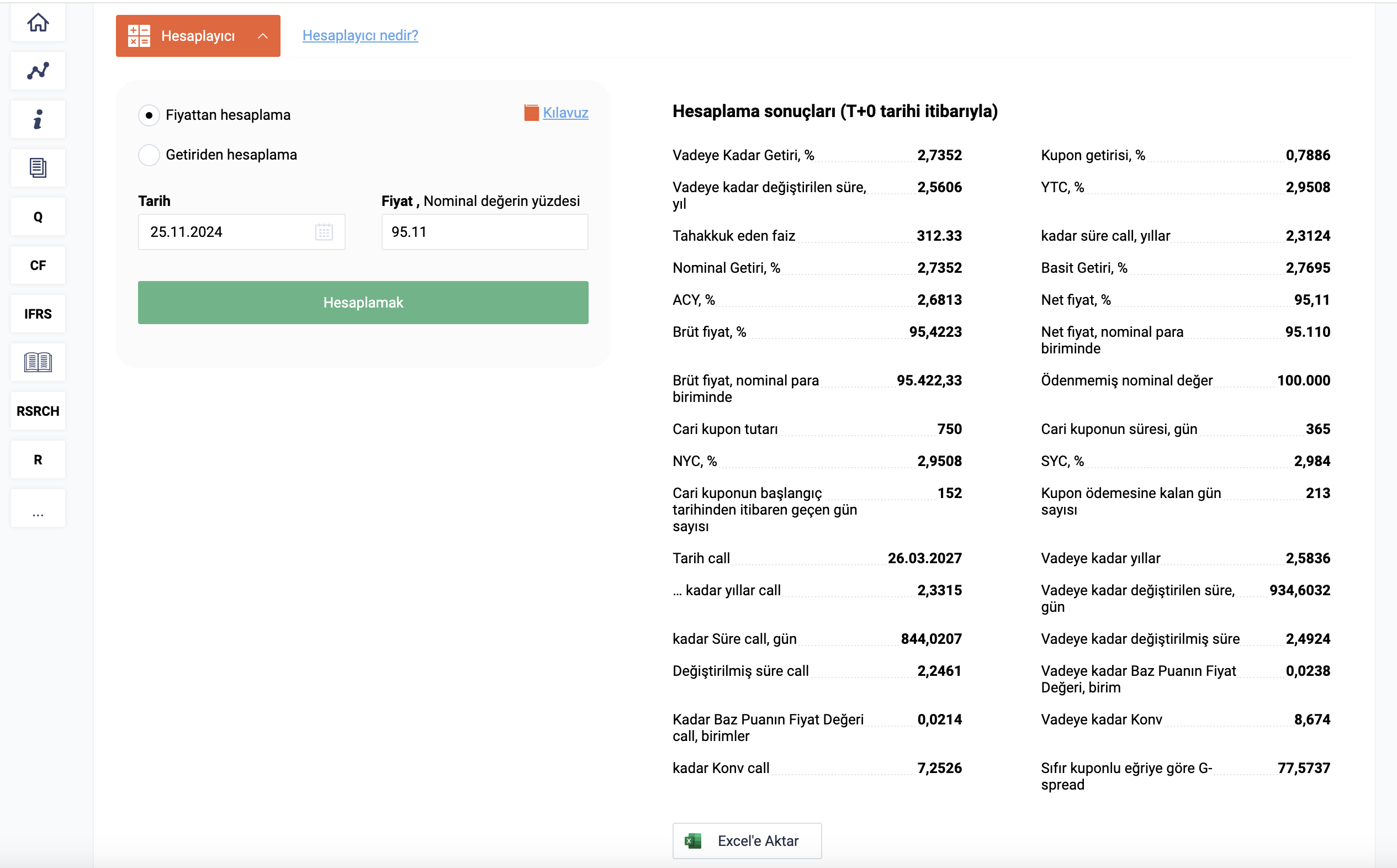1397x868 pixels.
Task: Click the open book sidebar icon
Action: coord(38,362)
